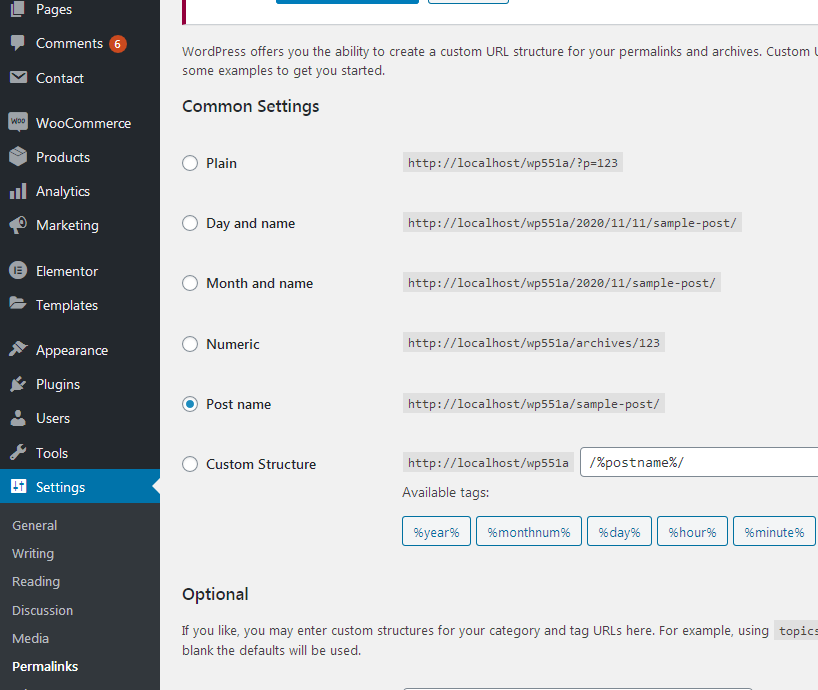
Task: Select the Numeric permalink radio button
Action: pos(190,344)
